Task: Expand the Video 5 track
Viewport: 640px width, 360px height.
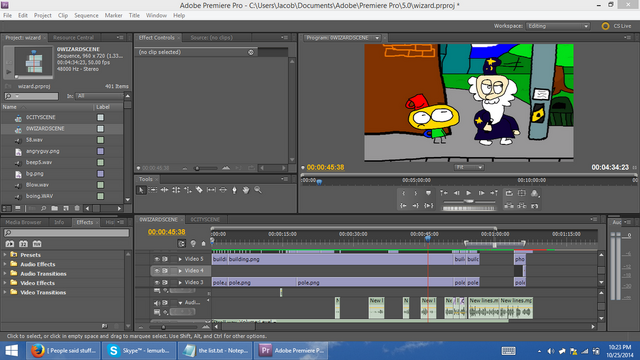Action: pyautogui.click(x=180, y=259)
